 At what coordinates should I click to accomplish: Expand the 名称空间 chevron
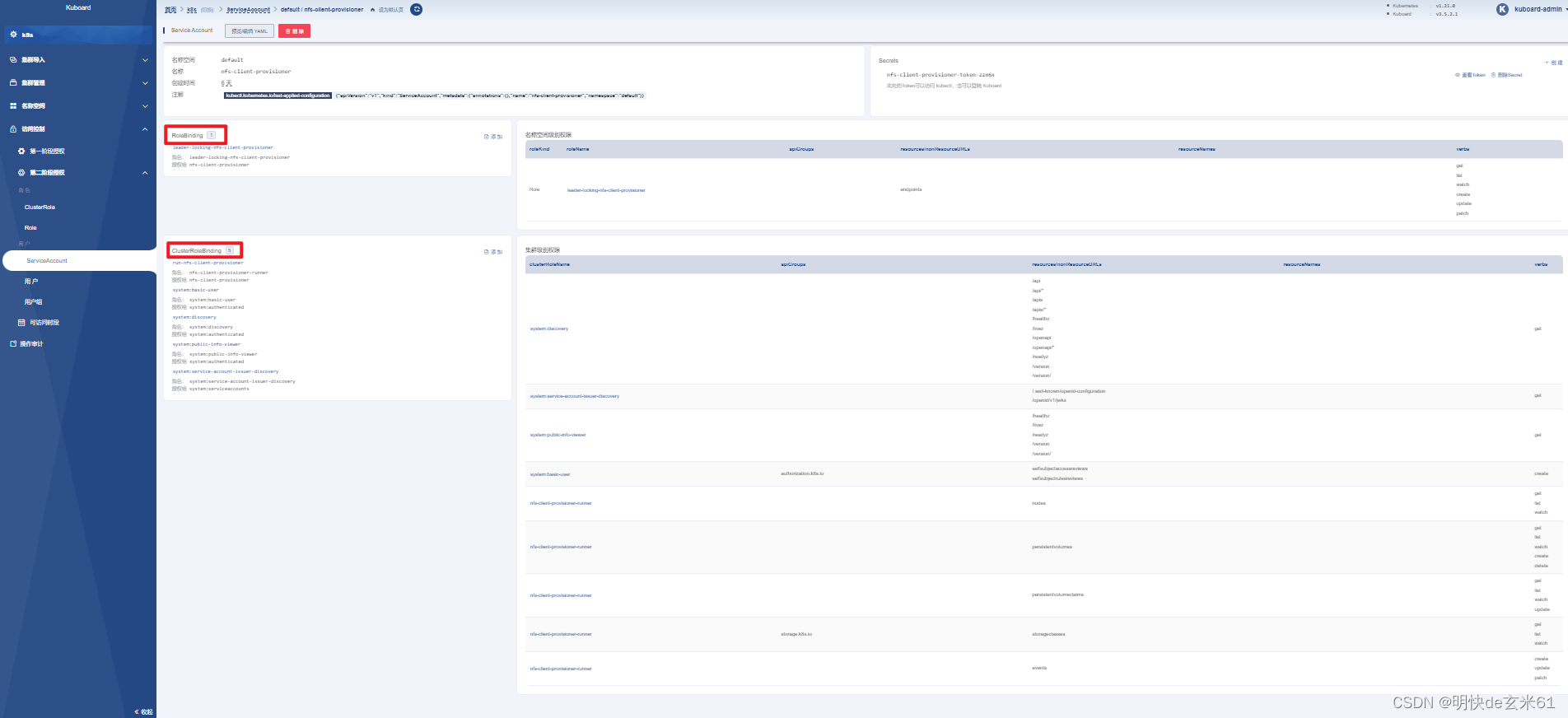click(x=145, y=106)
